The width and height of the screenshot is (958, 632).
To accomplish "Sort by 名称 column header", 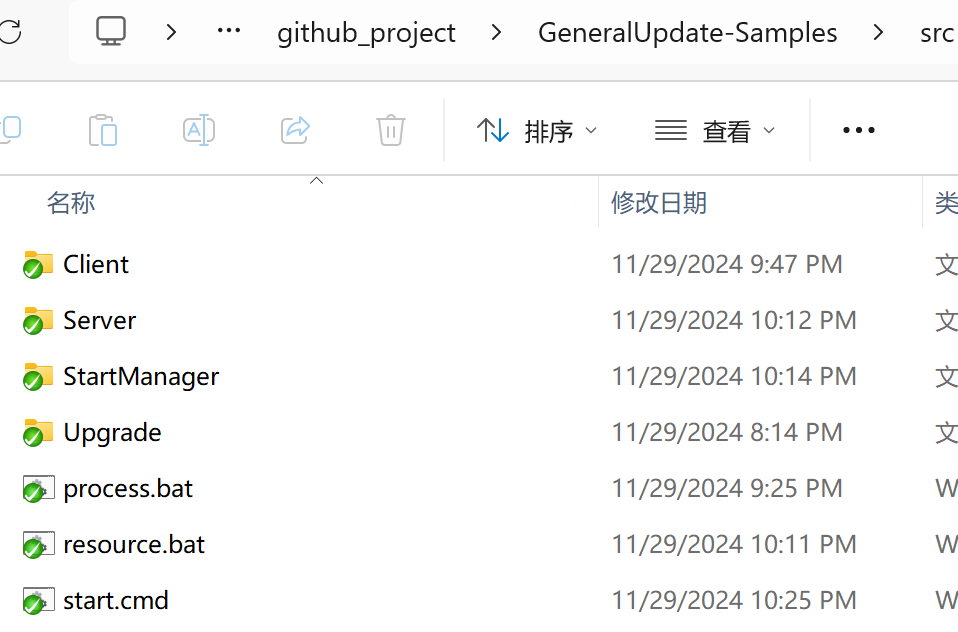I will (71, 203).
